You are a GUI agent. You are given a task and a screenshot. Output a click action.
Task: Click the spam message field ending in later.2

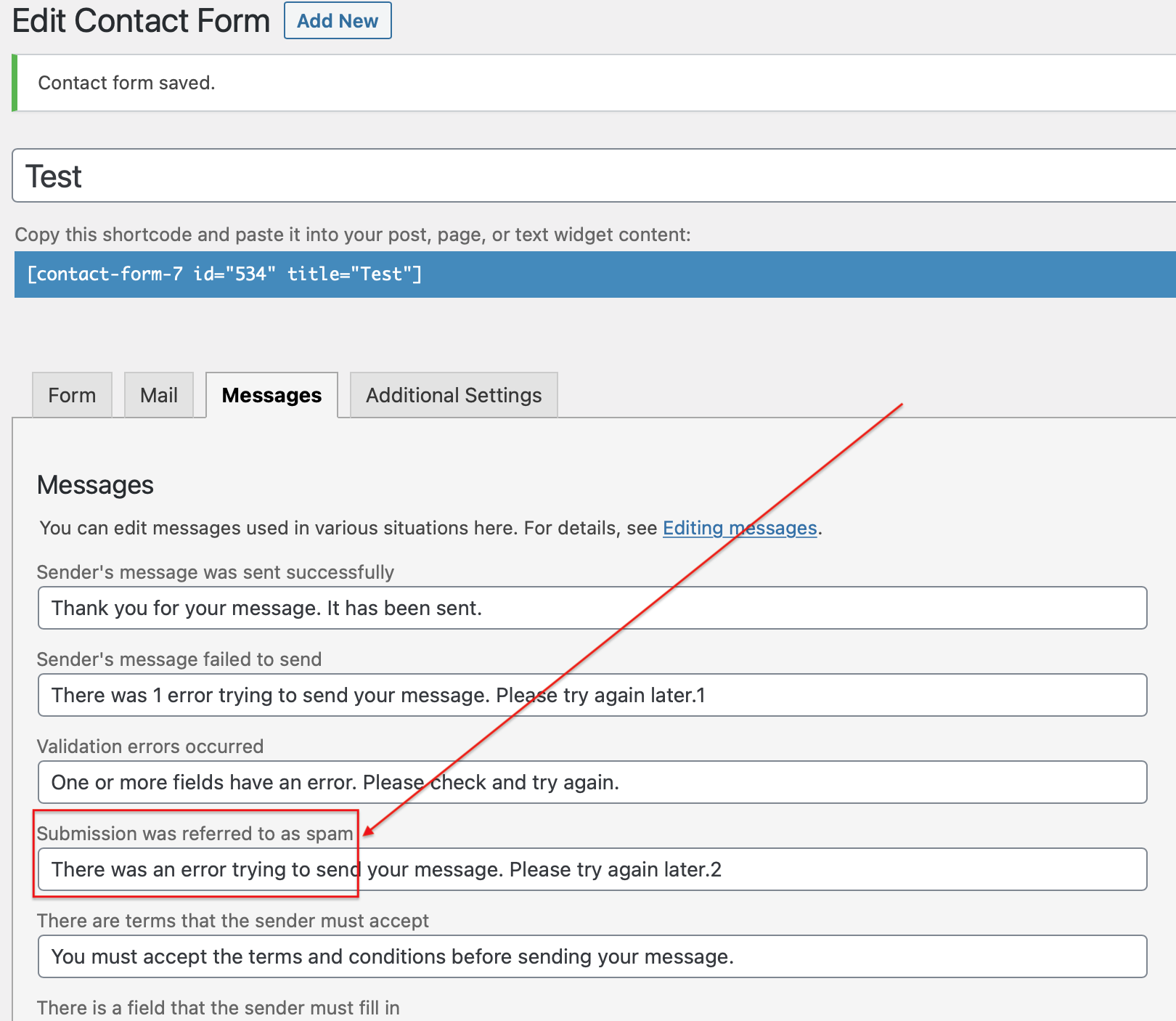click(x=592, y=869)
